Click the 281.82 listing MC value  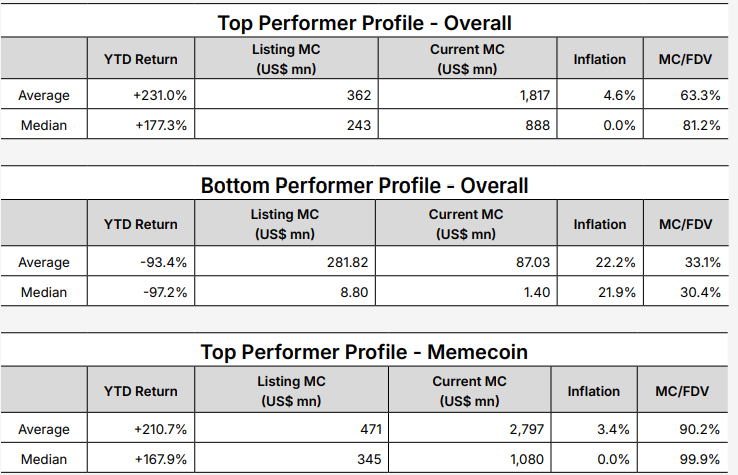coord(347,263)
